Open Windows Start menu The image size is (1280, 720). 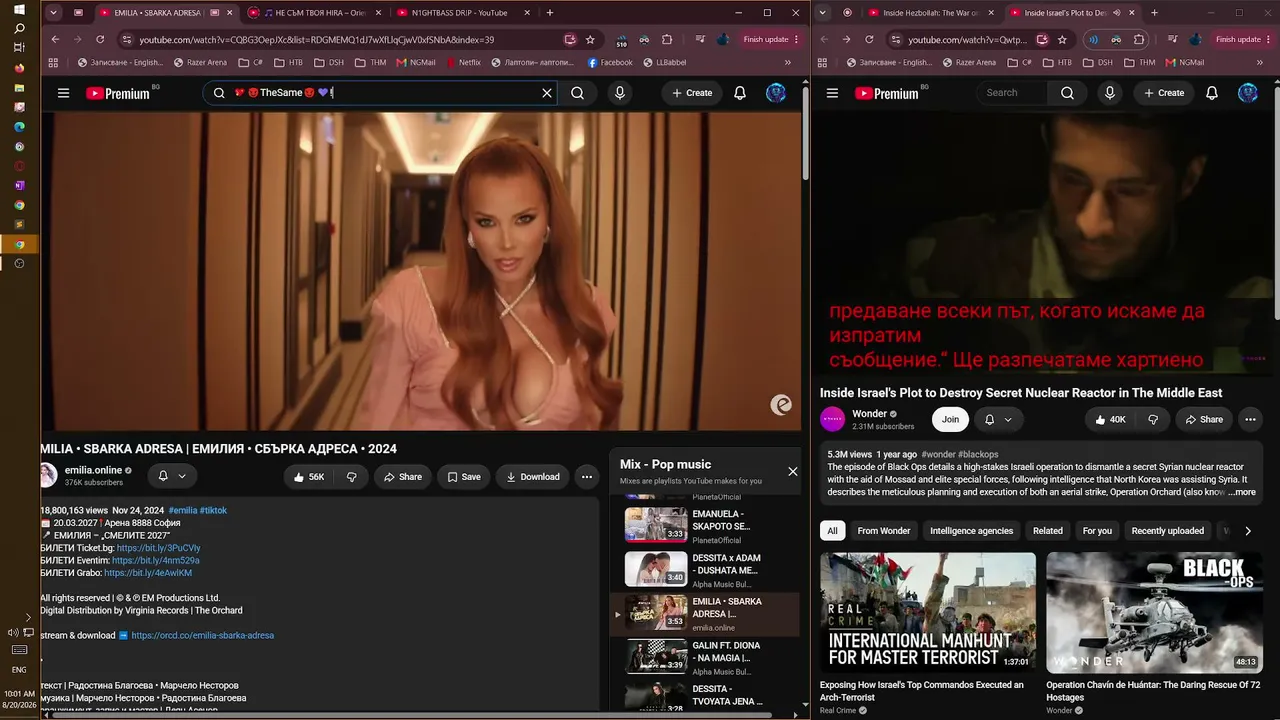[x=19, y=9]
